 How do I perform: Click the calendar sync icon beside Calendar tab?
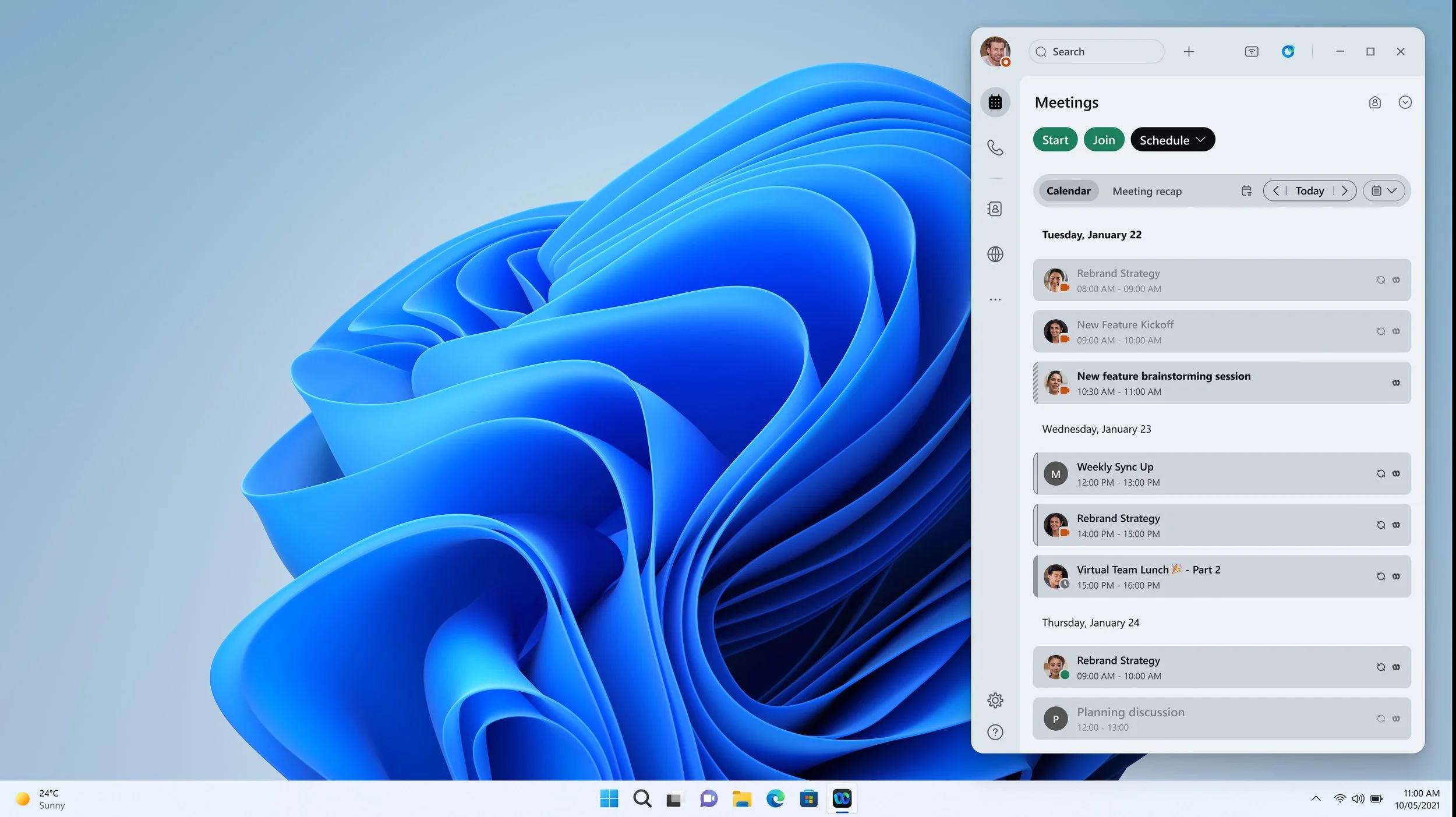1247,190
